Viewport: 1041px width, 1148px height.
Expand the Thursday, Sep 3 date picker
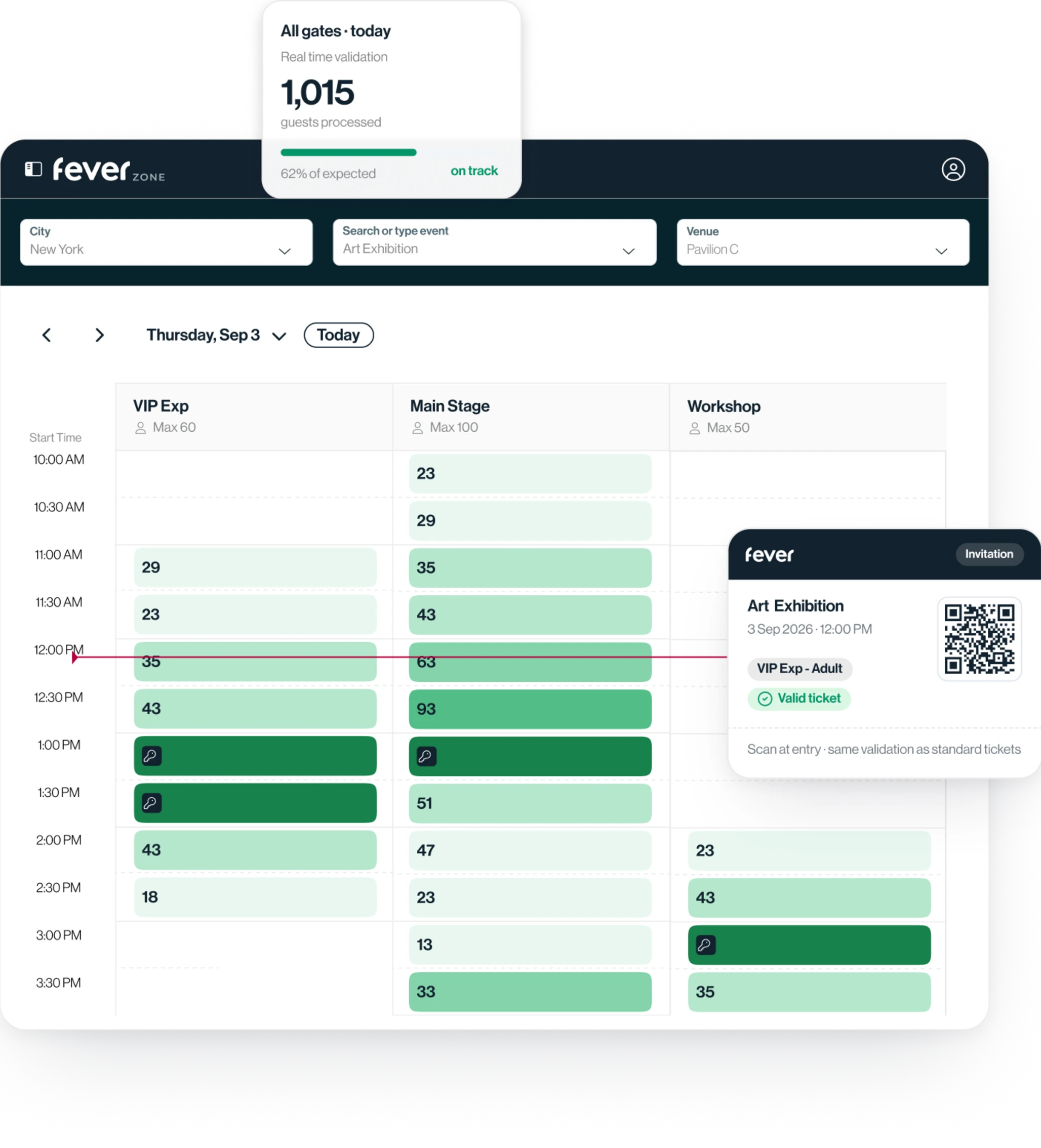click(216, 335)
